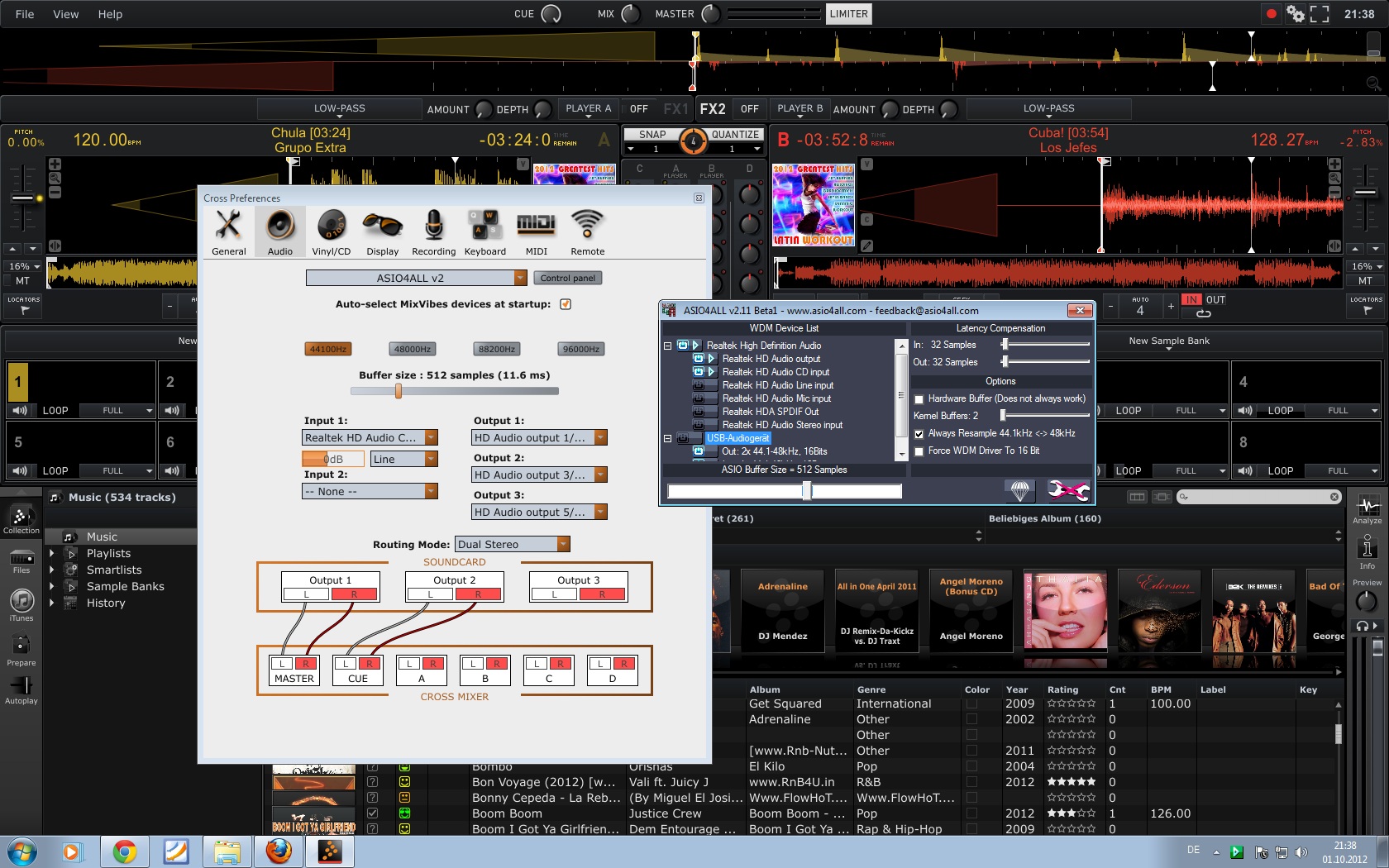The image size is (1389, 868).
Task: Adjust Buffer size slider
Action: tap(399, 391)
